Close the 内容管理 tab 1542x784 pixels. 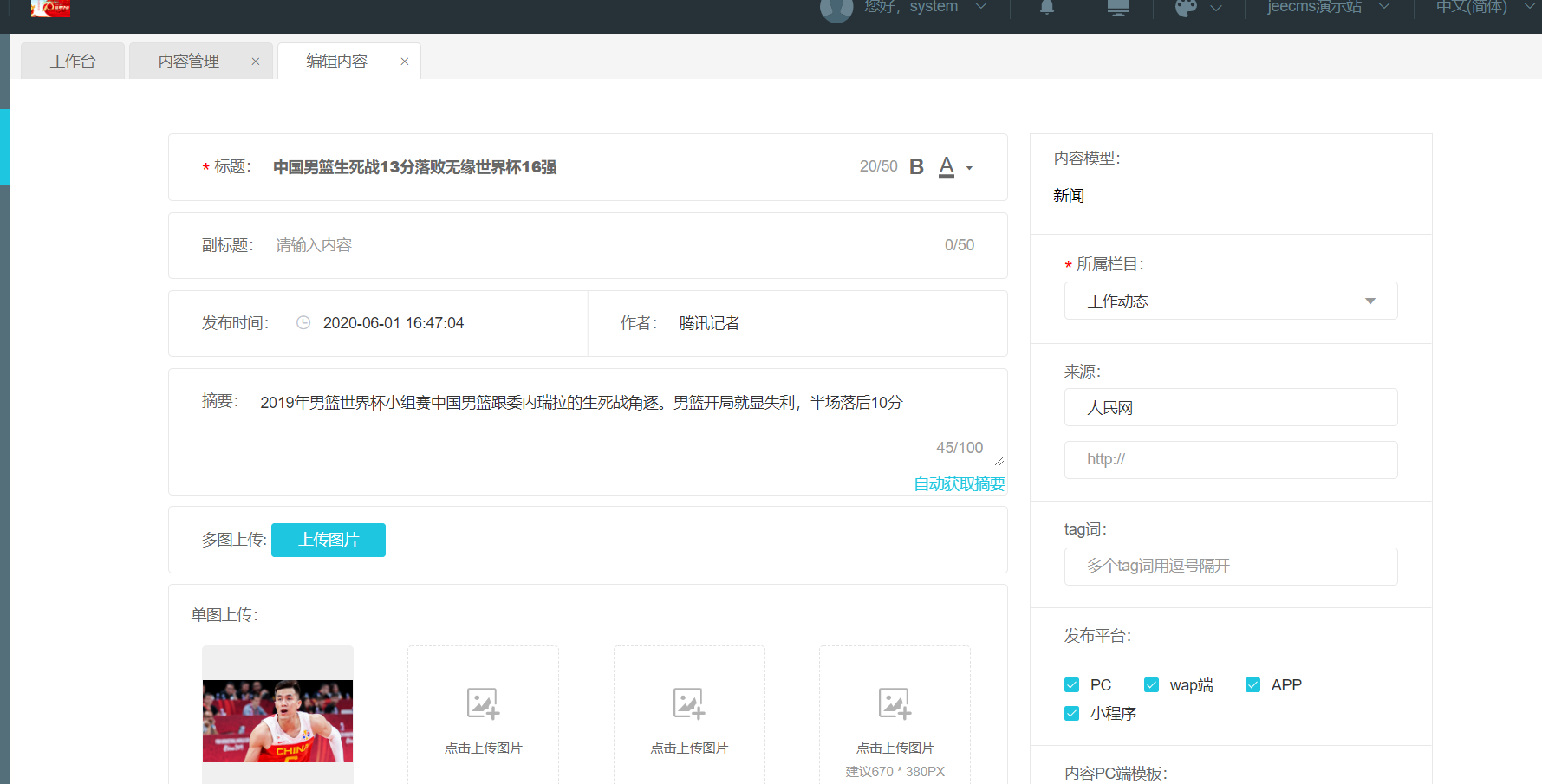(256, 62)
